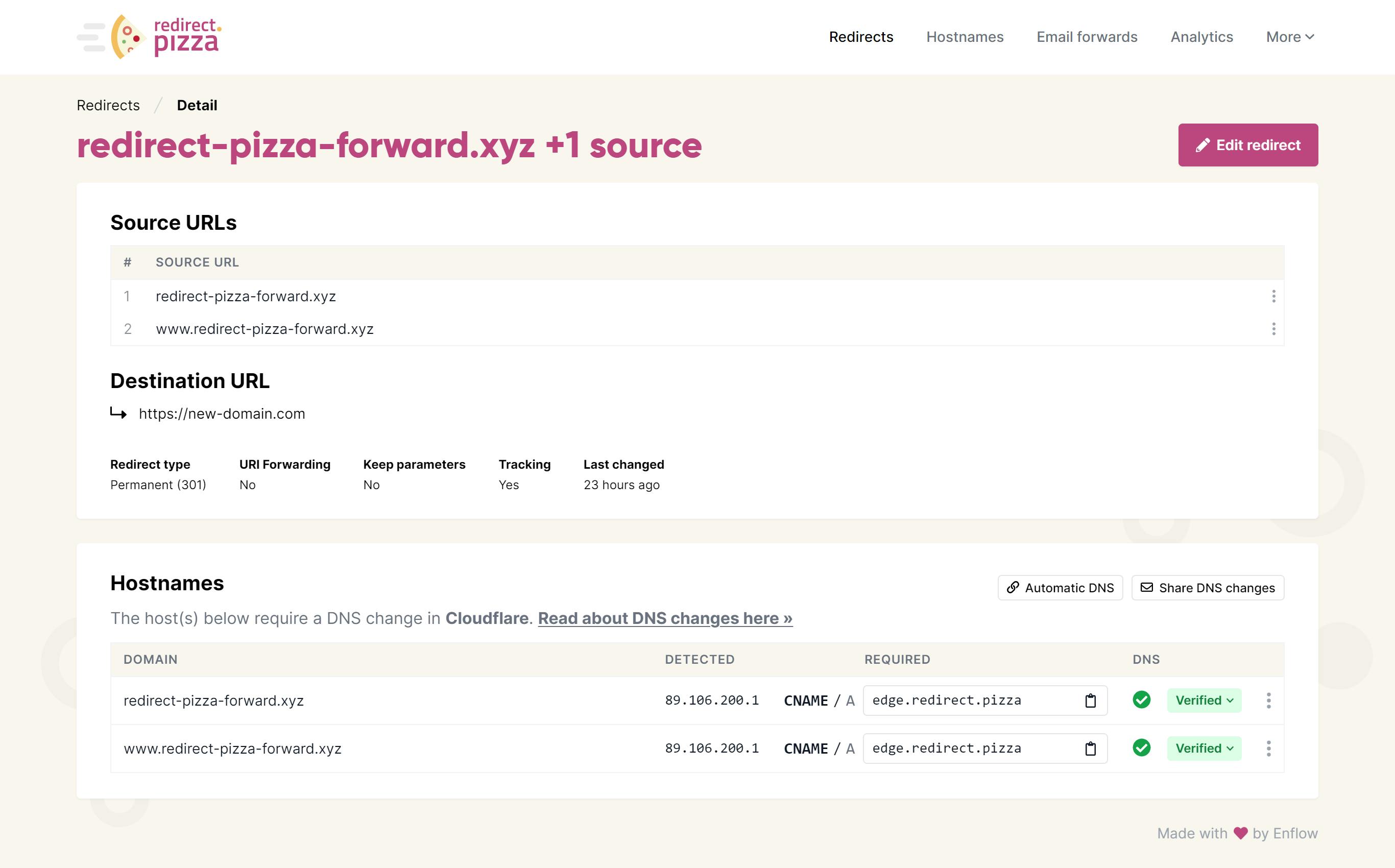Expand Verified dropdown for first hostname
The height and width of the screenshot is (868, 1395).
[x=1204, y=701]
